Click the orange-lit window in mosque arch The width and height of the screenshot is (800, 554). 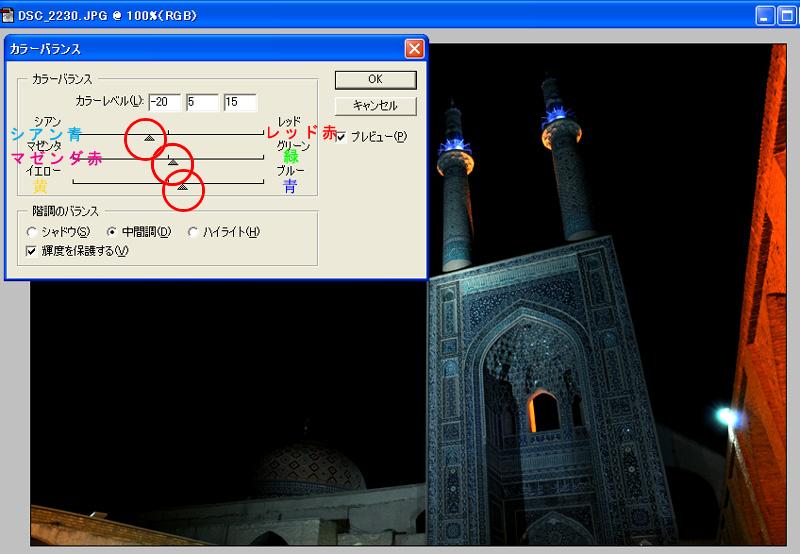543,411
